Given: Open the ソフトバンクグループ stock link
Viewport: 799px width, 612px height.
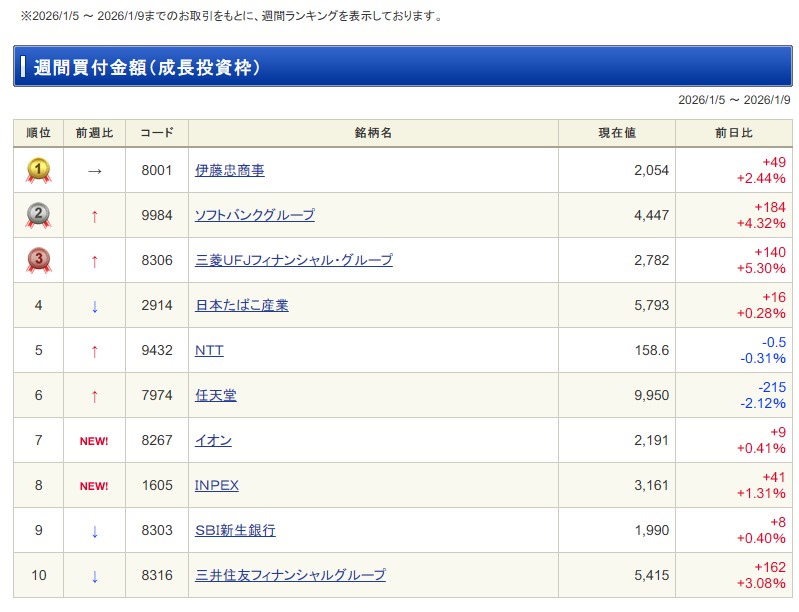Looking at the screenshot, I should click(254, 215).
